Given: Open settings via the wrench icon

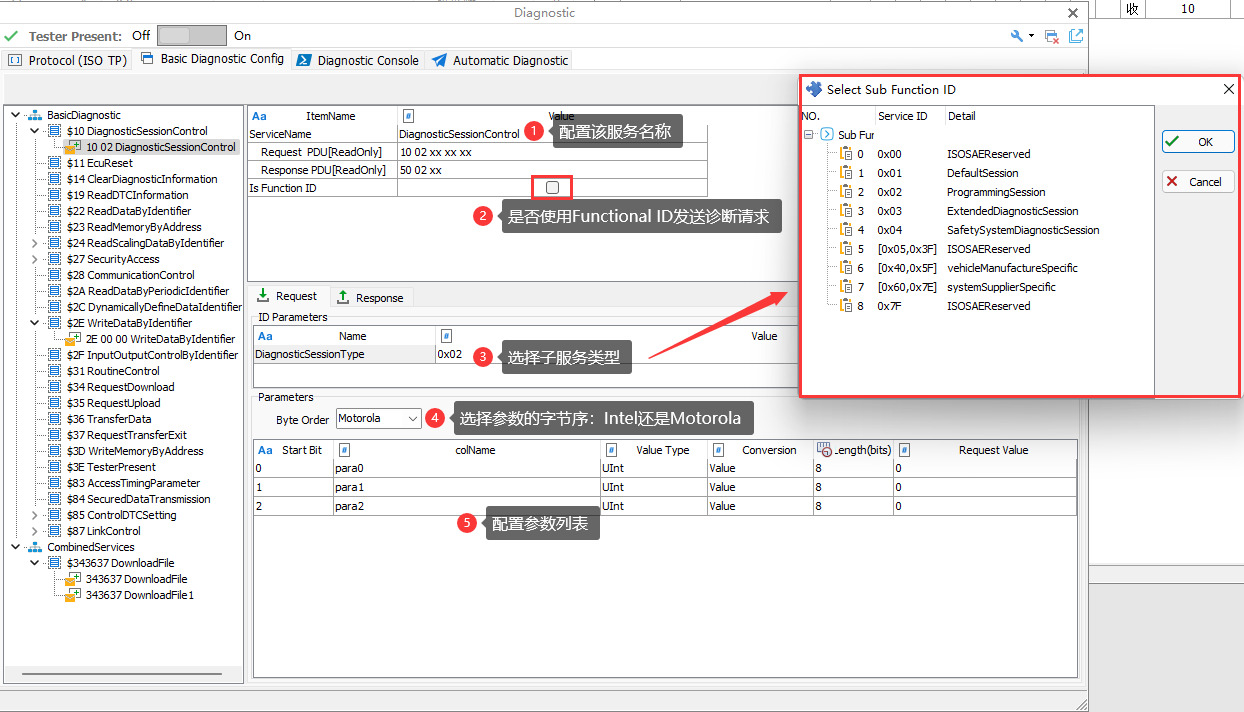Looking at the screenshot, I should tap(1015, 35).
